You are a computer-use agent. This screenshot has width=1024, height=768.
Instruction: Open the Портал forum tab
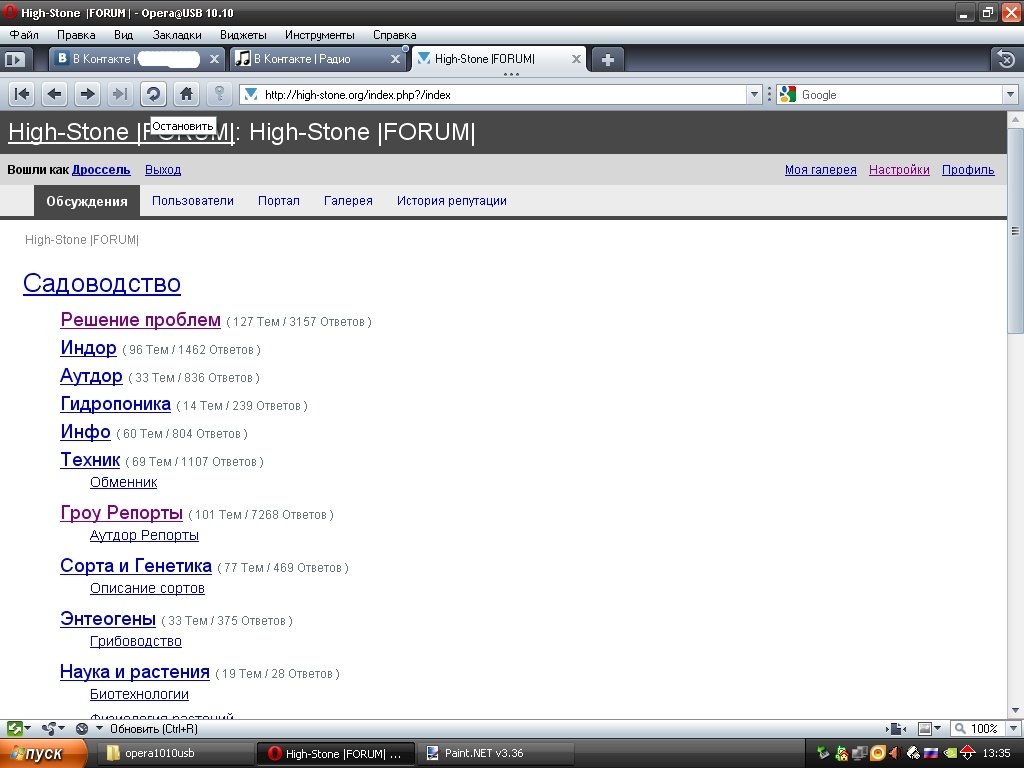click(x=279, y=200)
